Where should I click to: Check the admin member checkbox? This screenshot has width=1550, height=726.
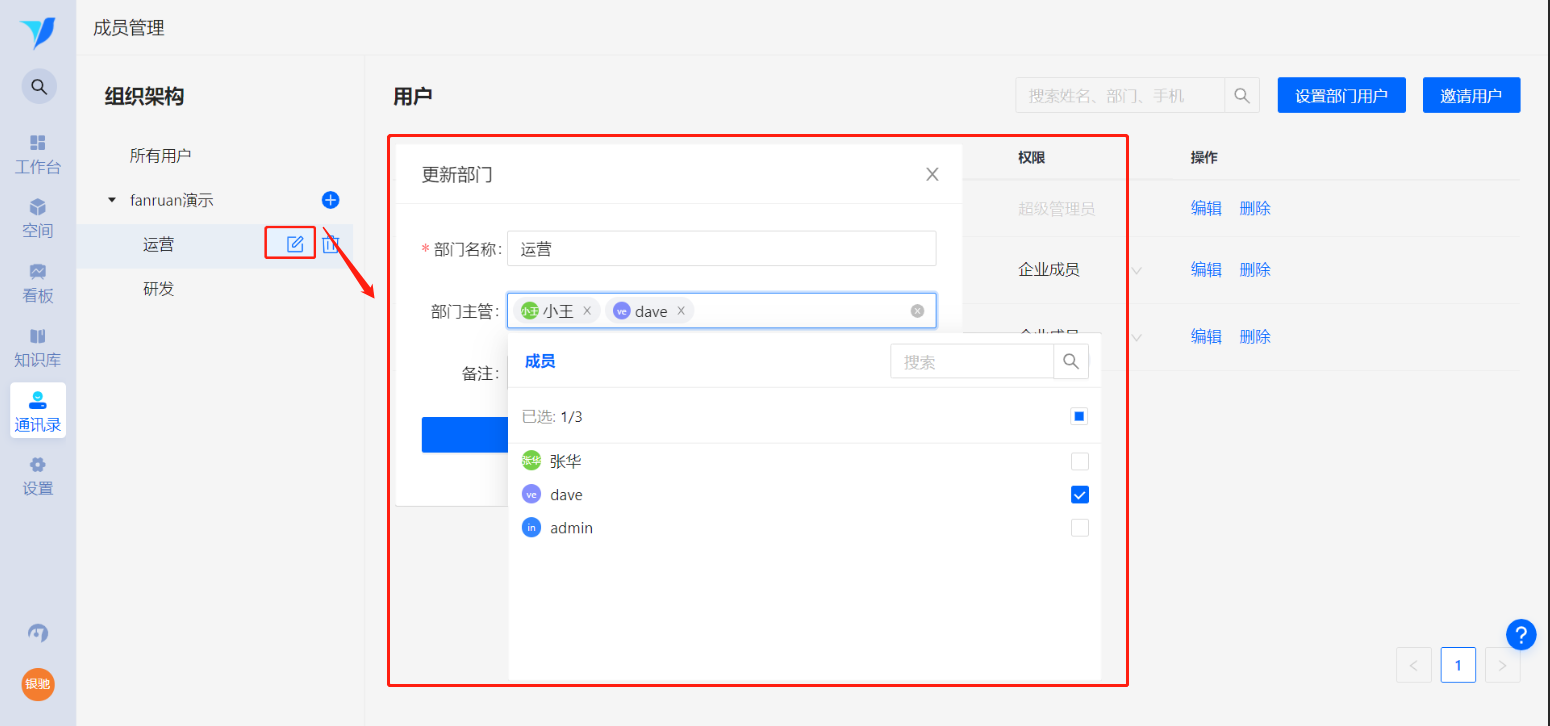click(1079, 528)
